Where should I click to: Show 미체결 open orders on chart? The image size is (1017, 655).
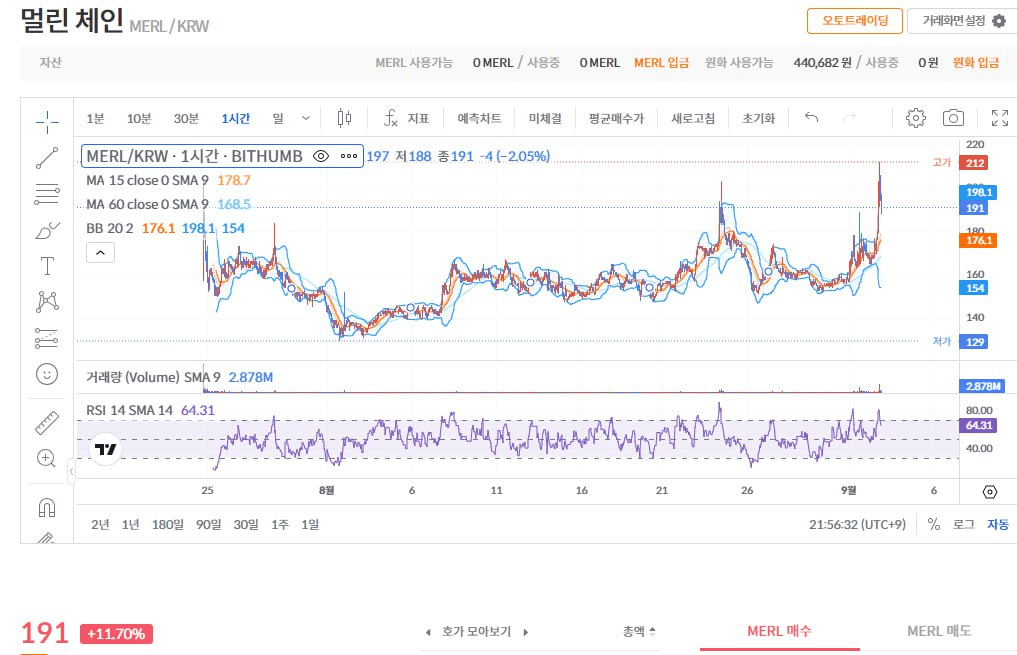(x=545, y=118)
